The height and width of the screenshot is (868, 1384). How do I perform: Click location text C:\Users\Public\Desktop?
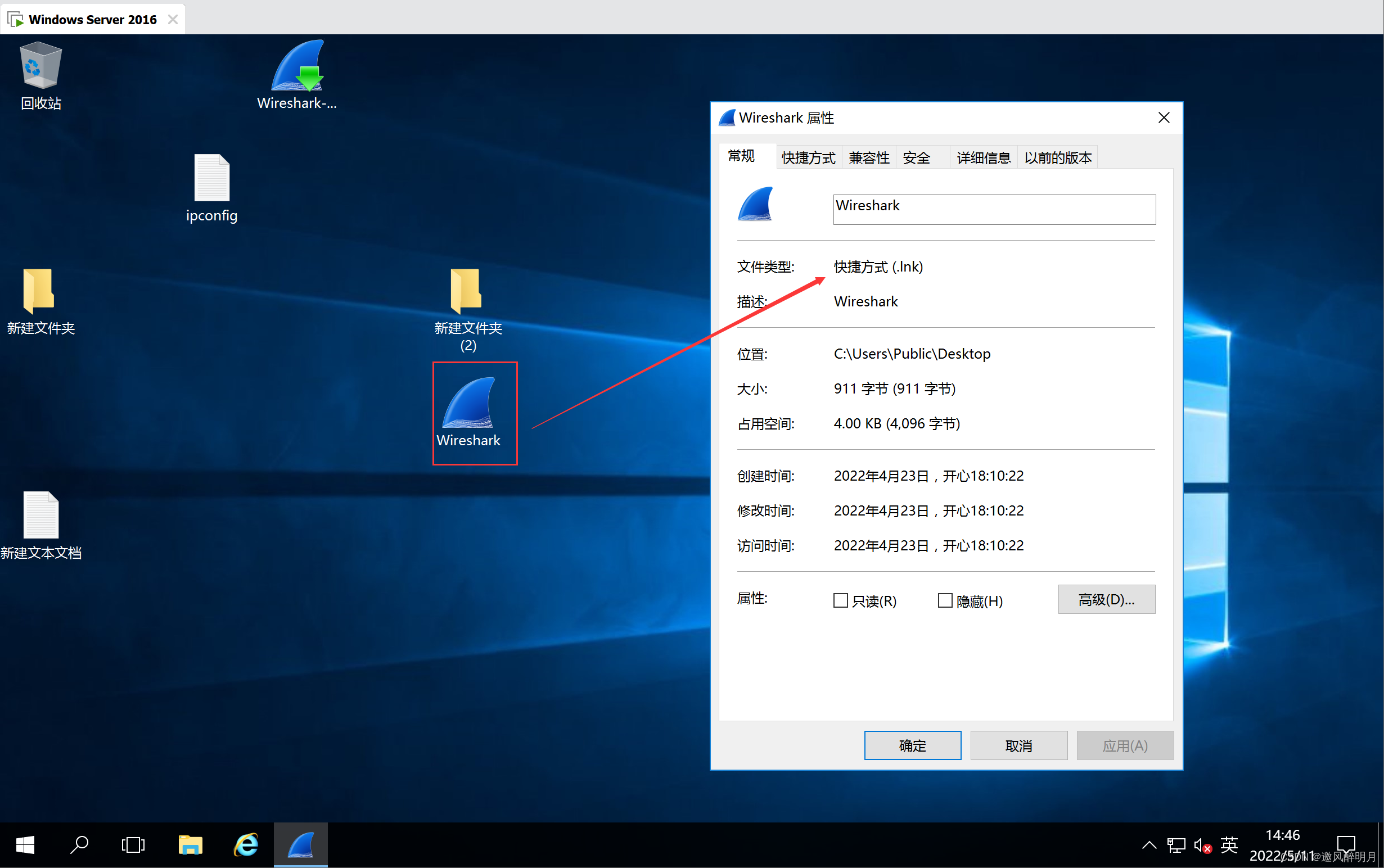point(912,354)
